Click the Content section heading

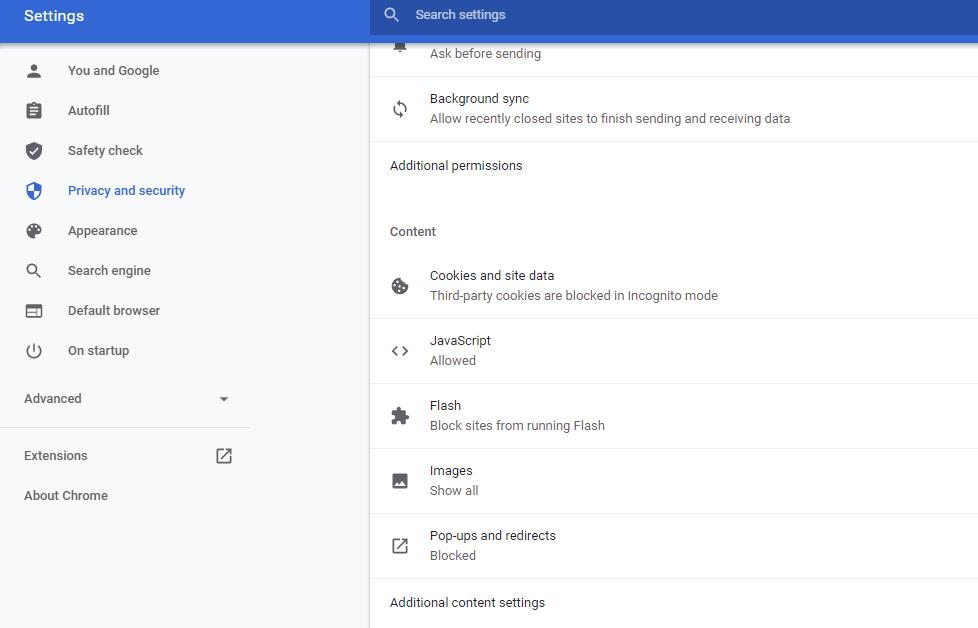[x=413, y=232]
